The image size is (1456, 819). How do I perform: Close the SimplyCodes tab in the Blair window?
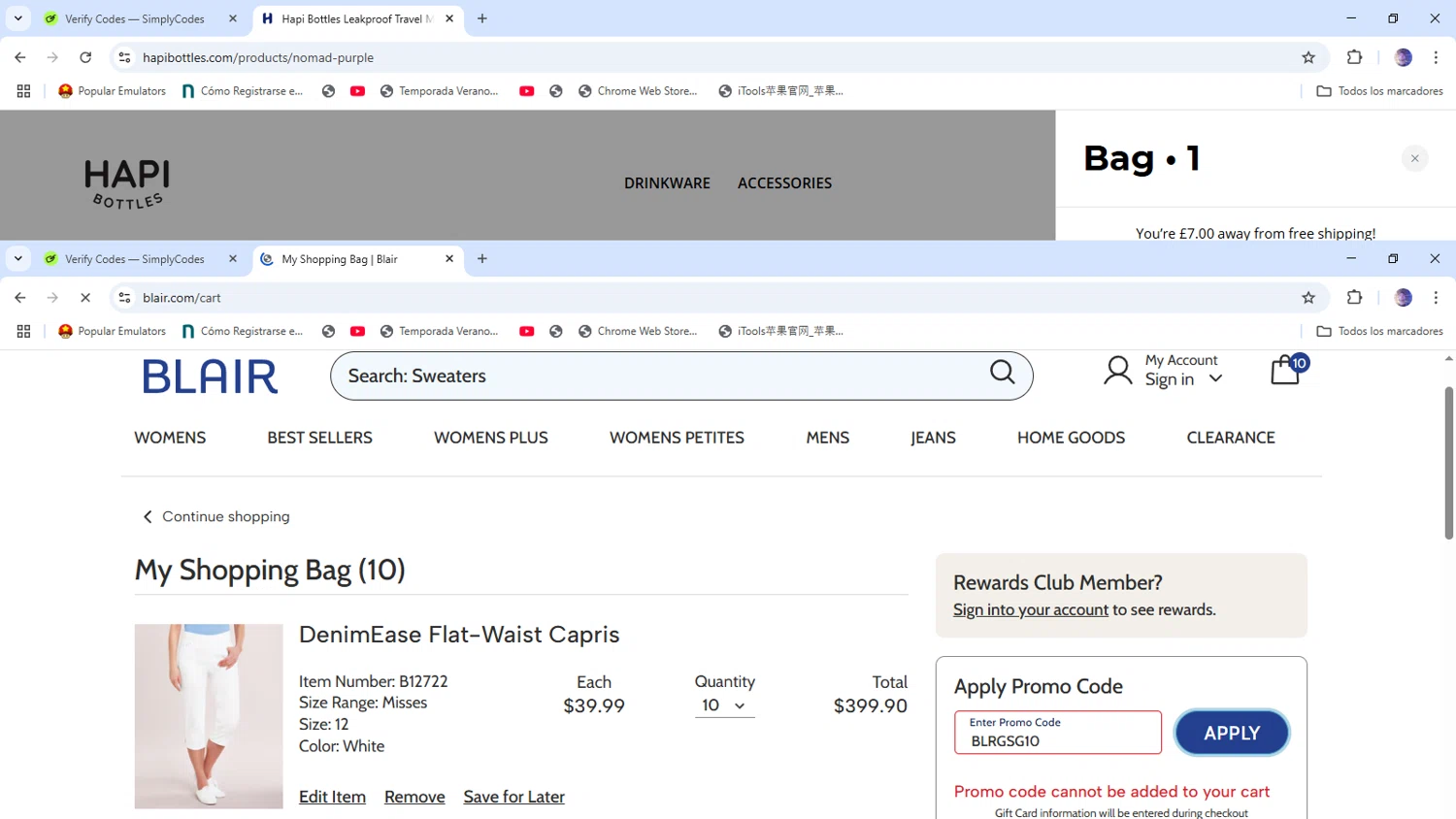pos(233,259)
